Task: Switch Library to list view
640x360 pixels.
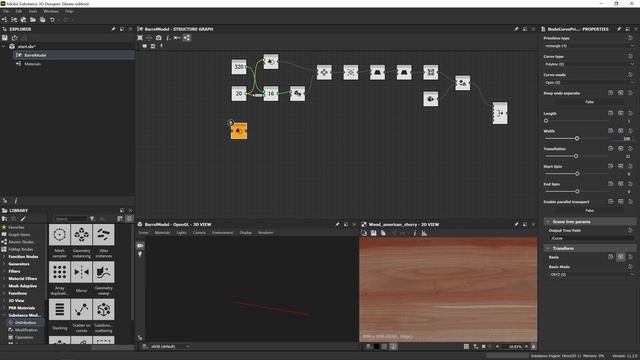Action: click(x=120, y=219)
